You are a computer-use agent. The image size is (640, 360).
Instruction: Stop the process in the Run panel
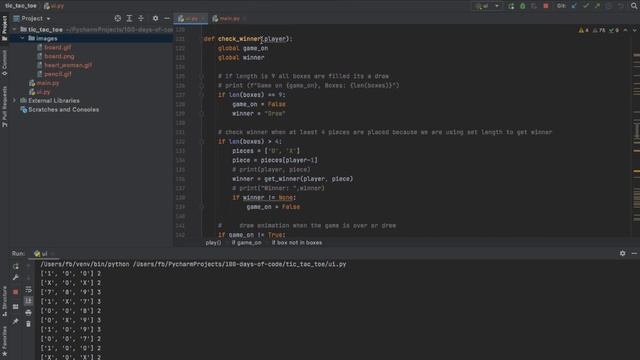(16, 292)
